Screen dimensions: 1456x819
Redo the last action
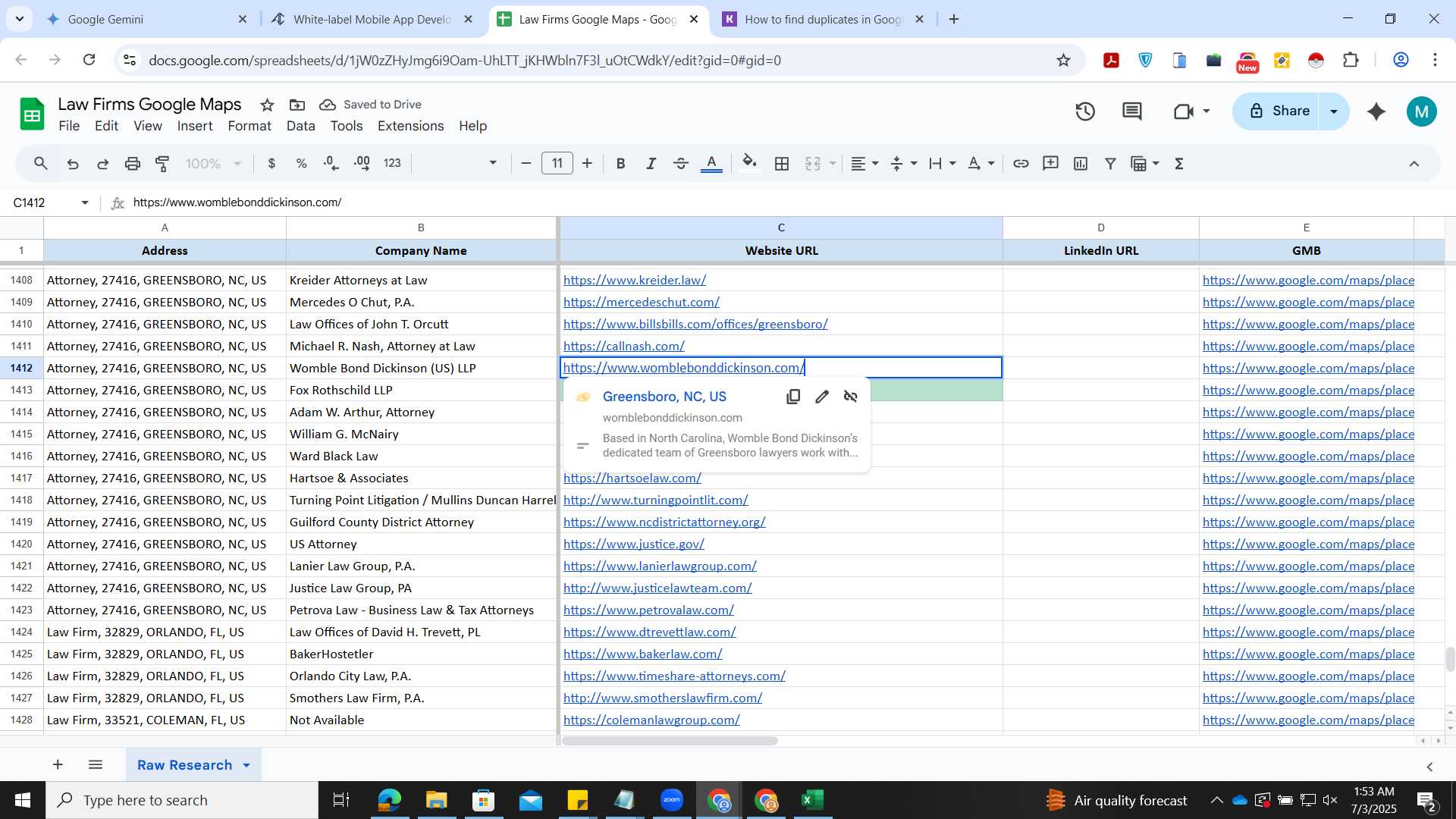[102, 163]
